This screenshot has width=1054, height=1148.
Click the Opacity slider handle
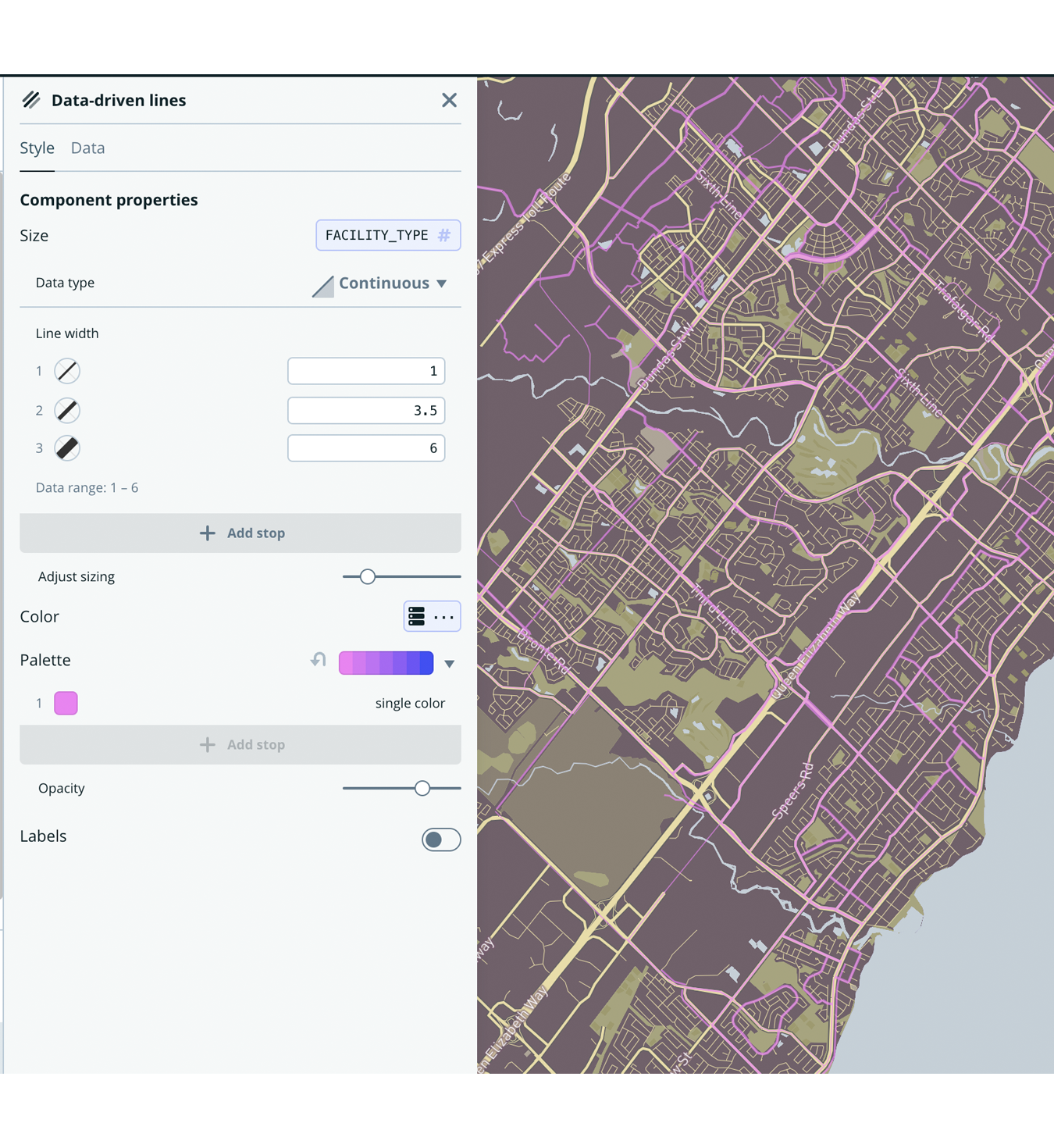coord(422,788)
